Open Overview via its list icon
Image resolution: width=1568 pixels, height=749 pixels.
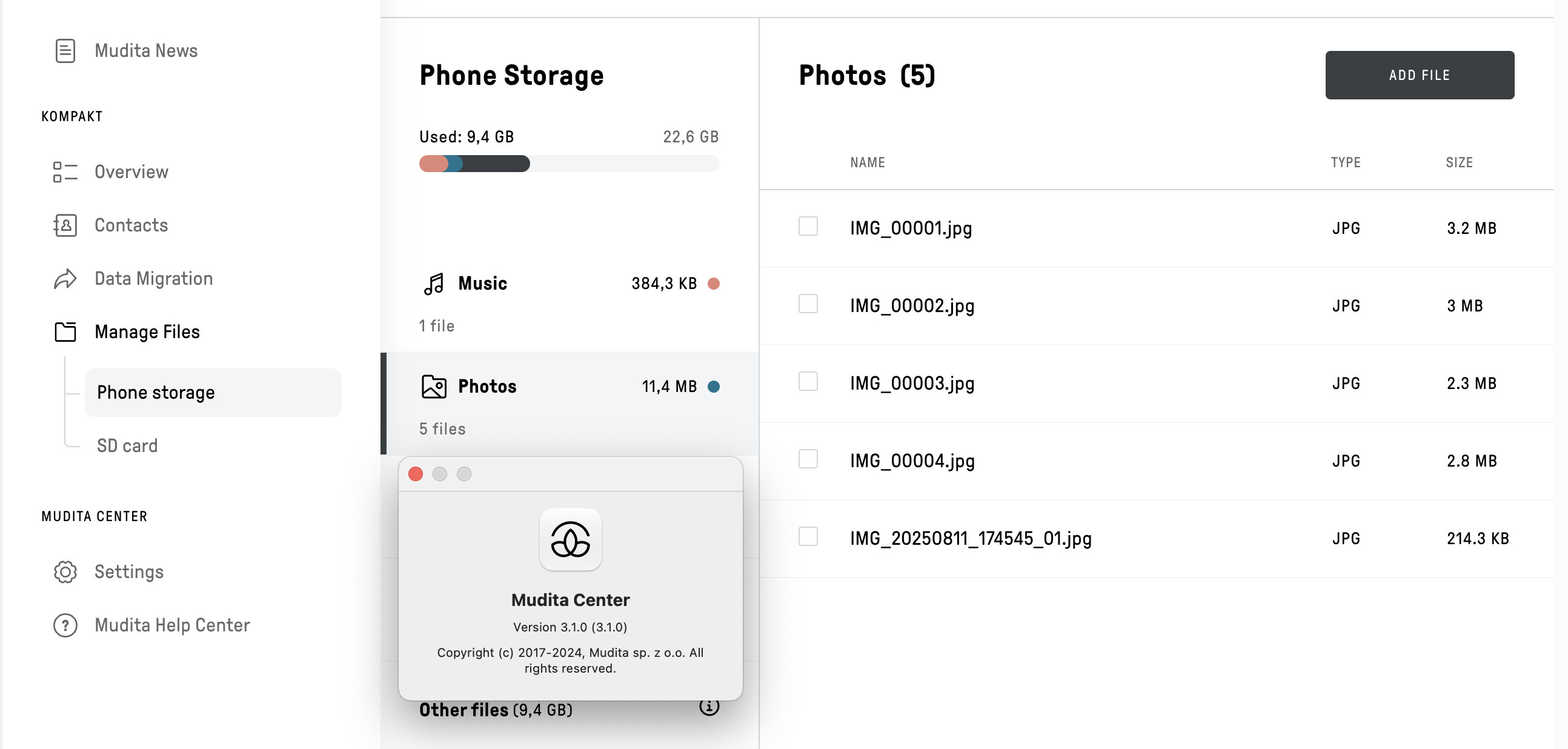tap(65, 171)
